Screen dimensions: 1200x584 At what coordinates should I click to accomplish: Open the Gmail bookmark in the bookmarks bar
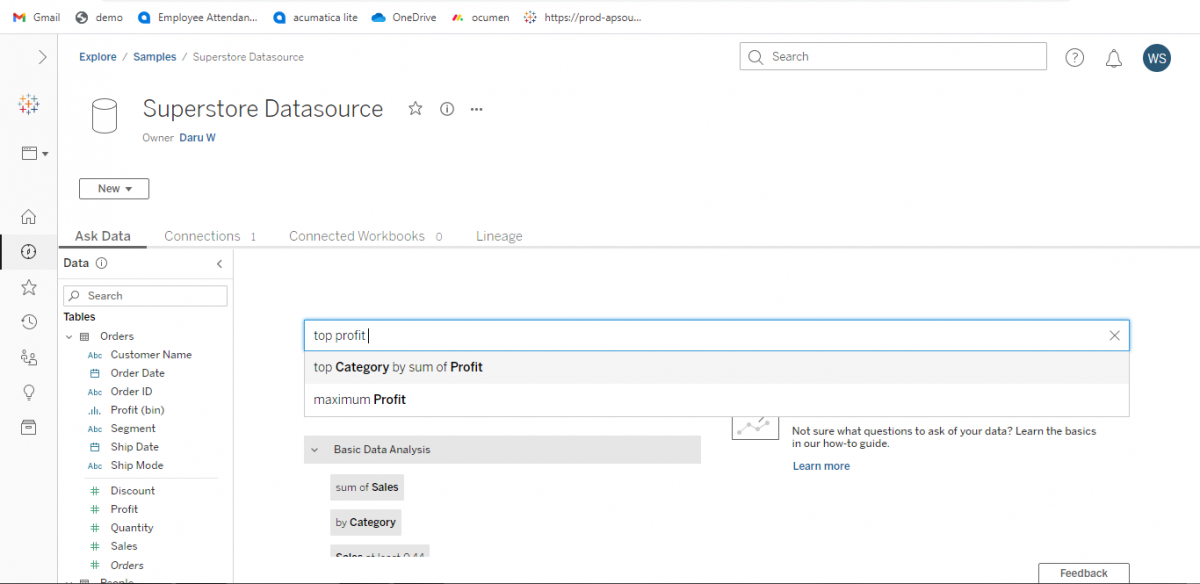click(x=36, y=16)
